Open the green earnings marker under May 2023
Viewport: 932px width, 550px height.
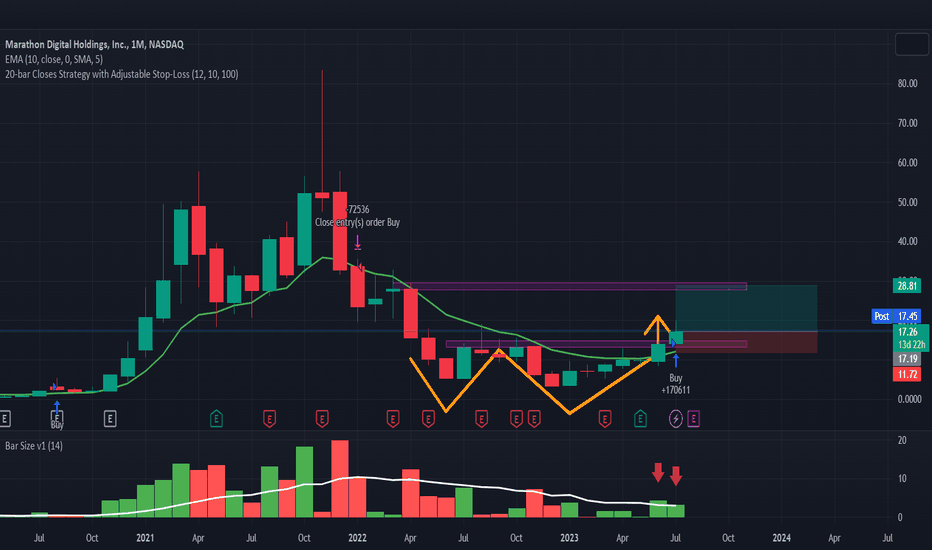pyautogui.click(x=640, y=419)
